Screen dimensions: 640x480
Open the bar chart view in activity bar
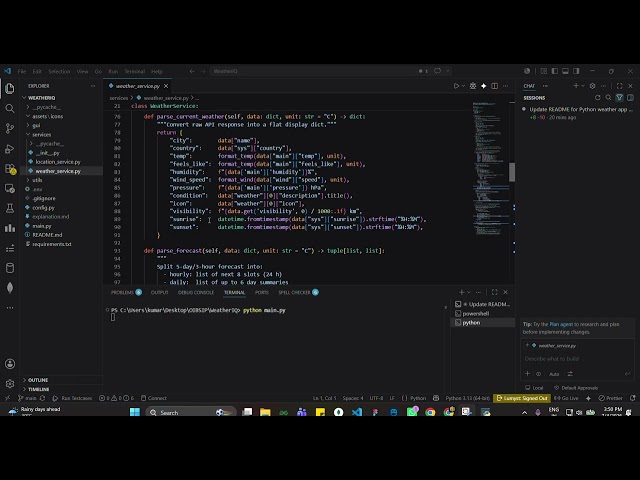(10, 228)
